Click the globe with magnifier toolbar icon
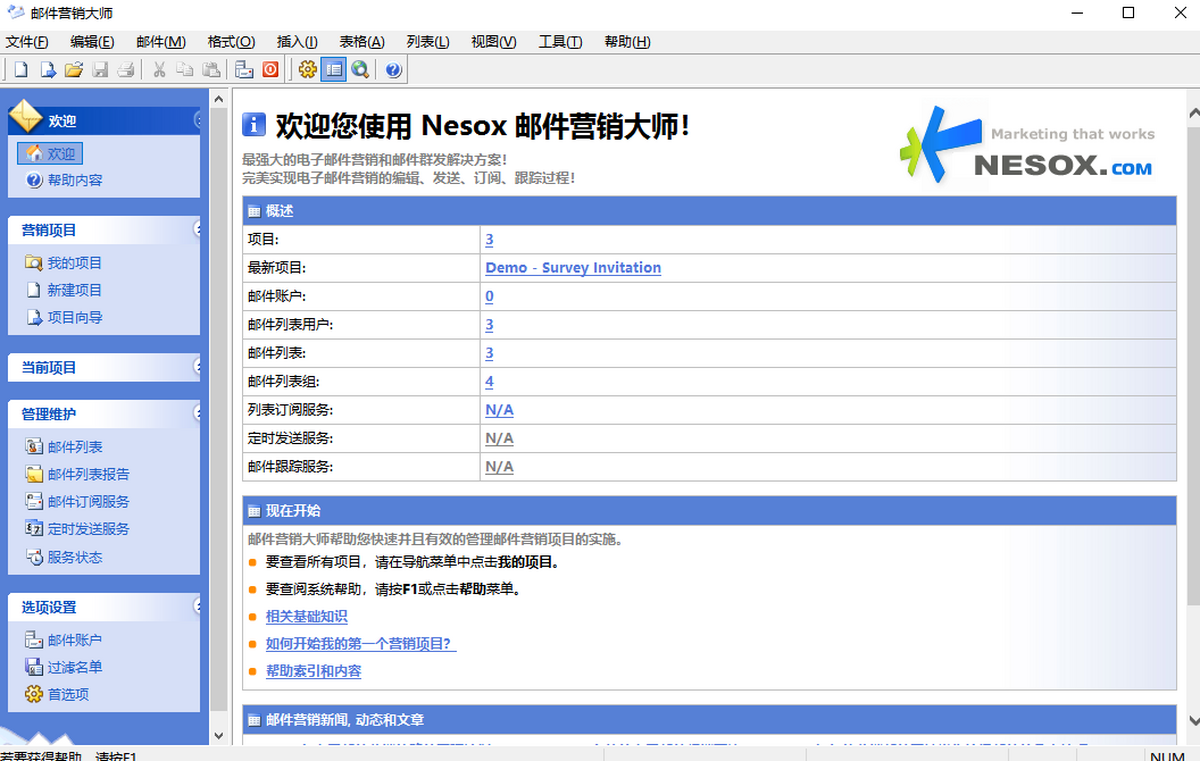Image resolution: width=1200 pixels, height=761 pixels. point(360,70)
